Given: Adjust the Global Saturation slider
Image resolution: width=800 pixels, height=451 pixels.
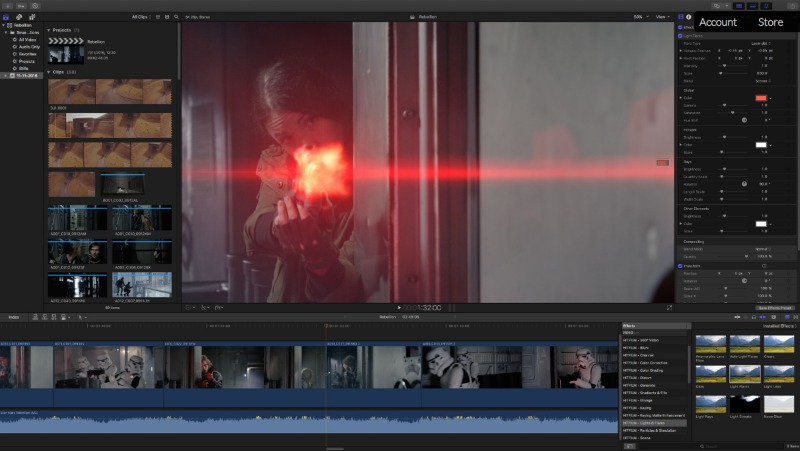Looking at the screenshot, I should tap(732, 112).
